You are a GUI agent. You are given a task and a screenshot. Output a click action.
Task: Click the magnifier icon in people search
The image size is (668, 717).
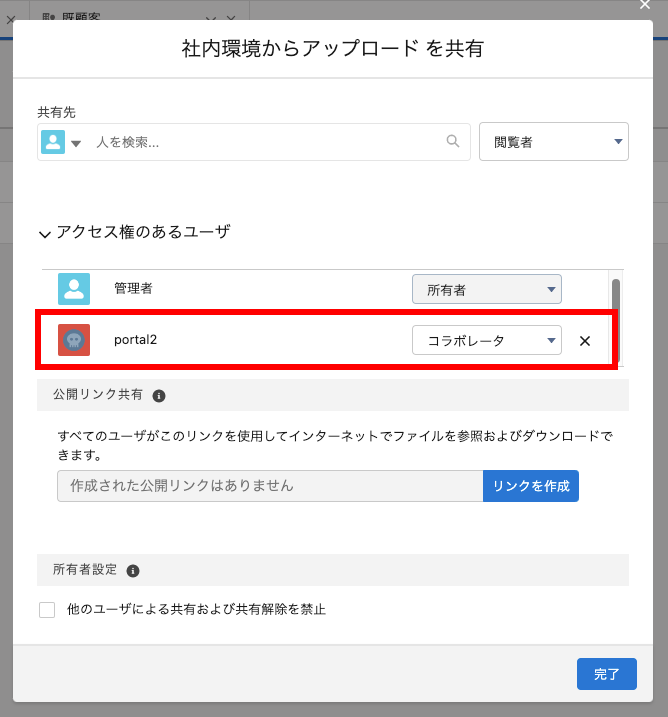click(453, 142)
